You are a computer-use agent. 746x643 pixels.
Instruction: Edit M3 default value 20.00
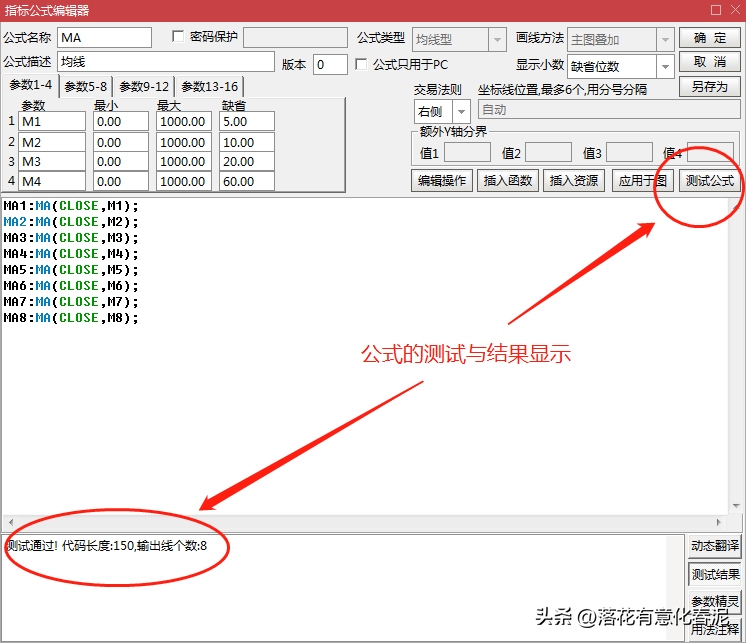247,162
